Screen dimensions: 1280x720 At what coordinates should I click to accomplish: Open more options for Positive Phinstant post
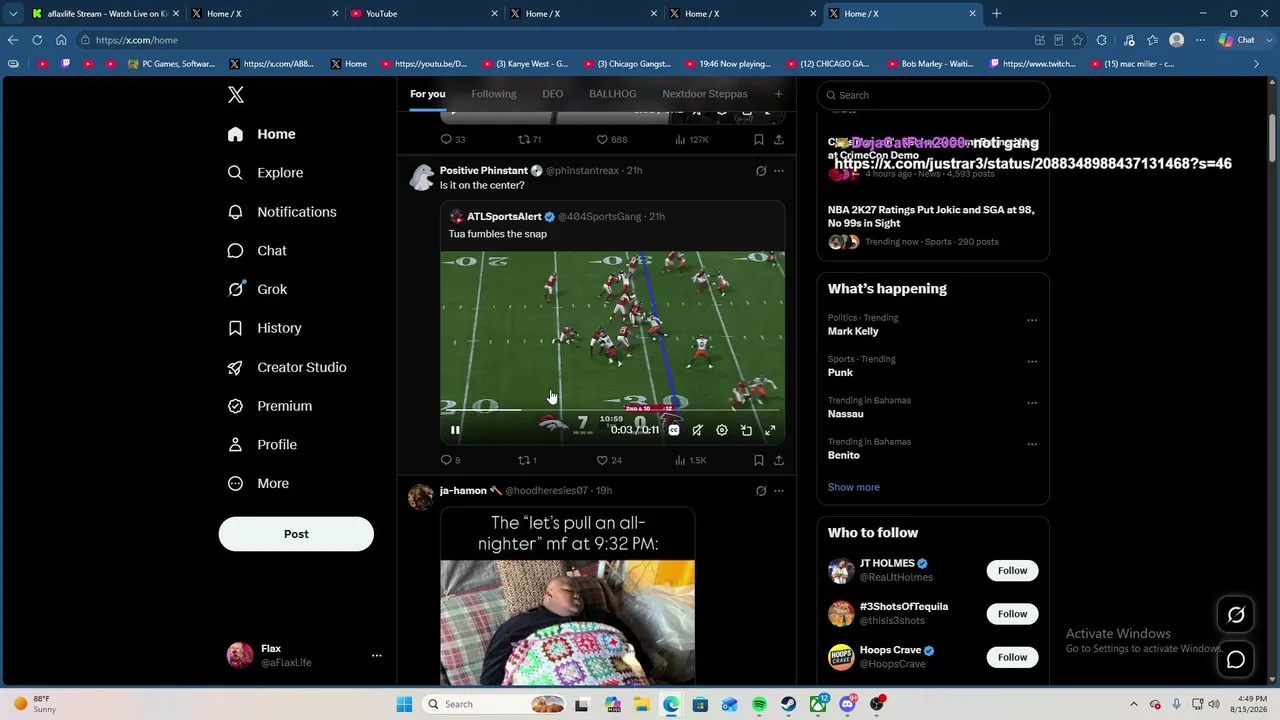coord(779,171)
